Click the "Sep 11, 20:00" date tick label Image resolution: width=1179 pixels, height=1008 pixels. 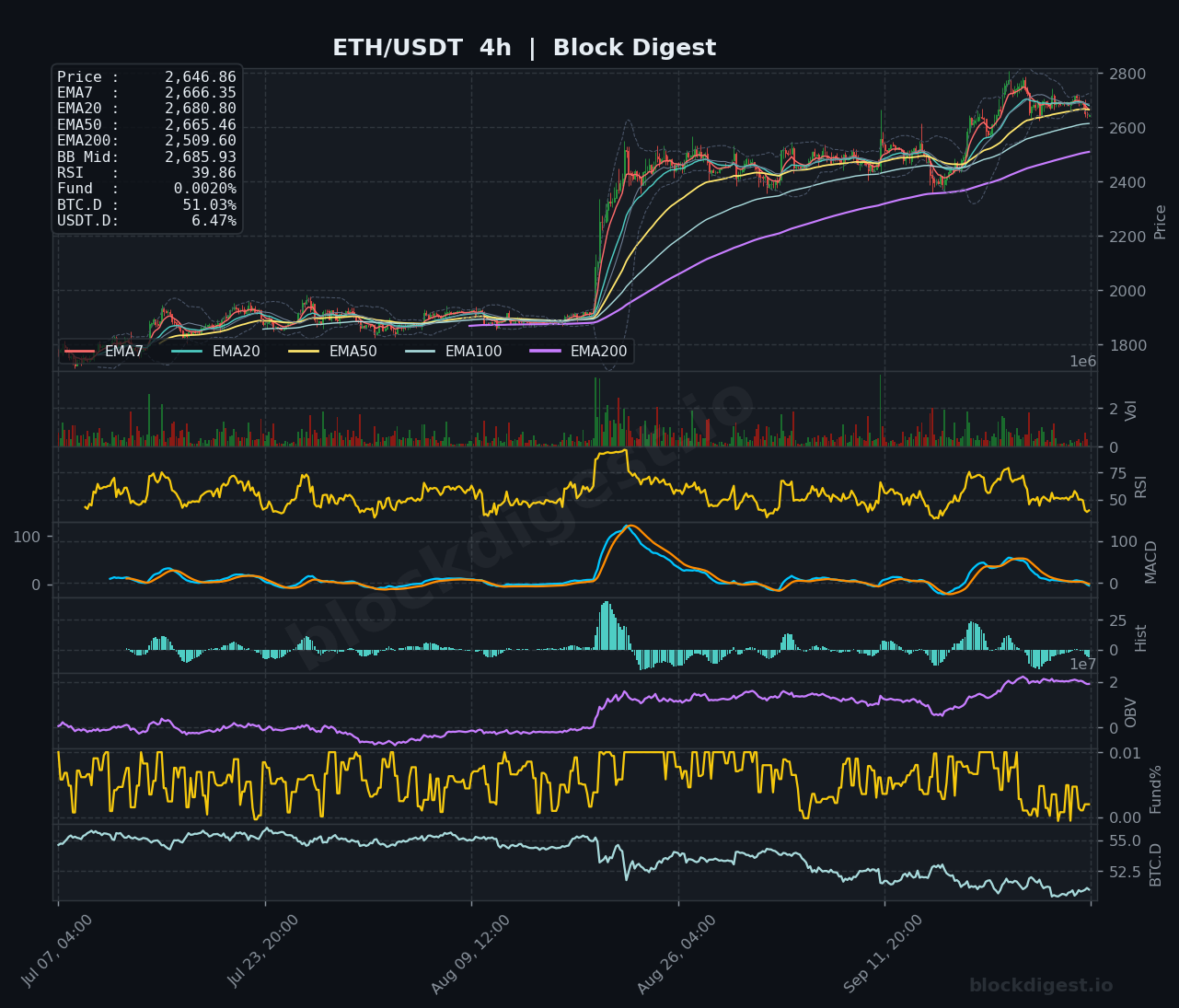(884, 954)
